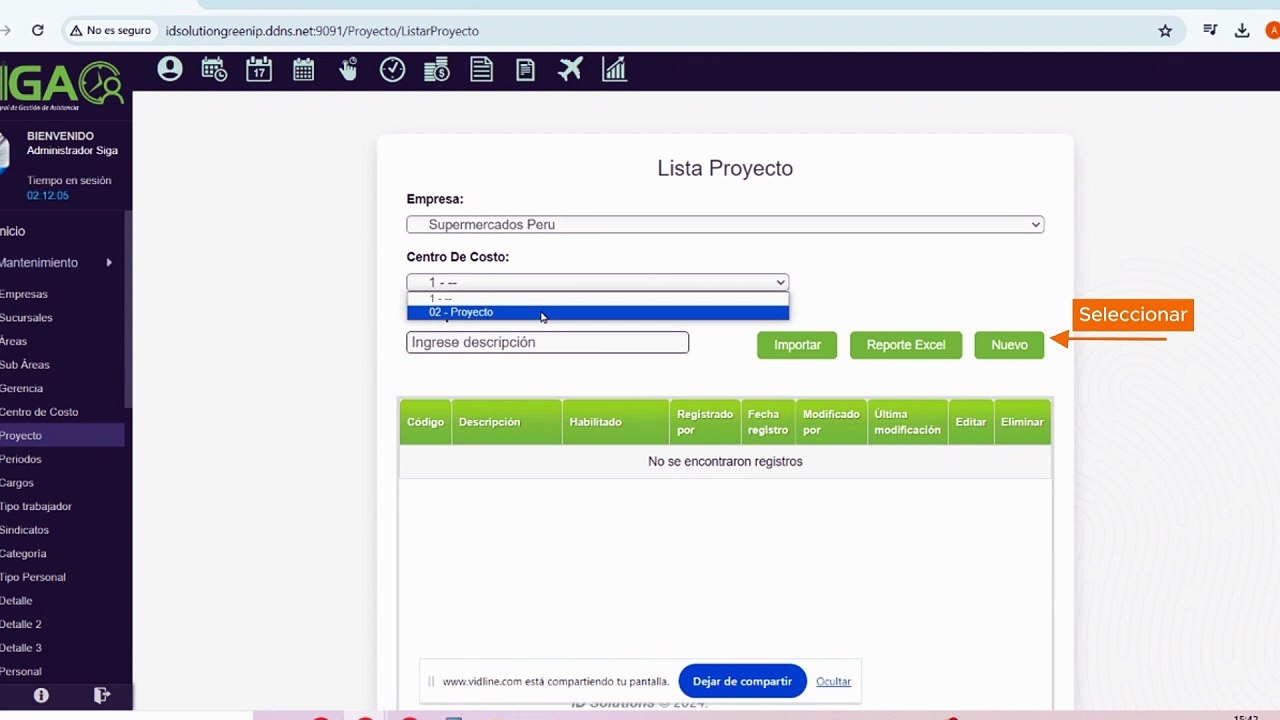
Task: Open the Centro De Costo dropdown
Action: point(597,283)
